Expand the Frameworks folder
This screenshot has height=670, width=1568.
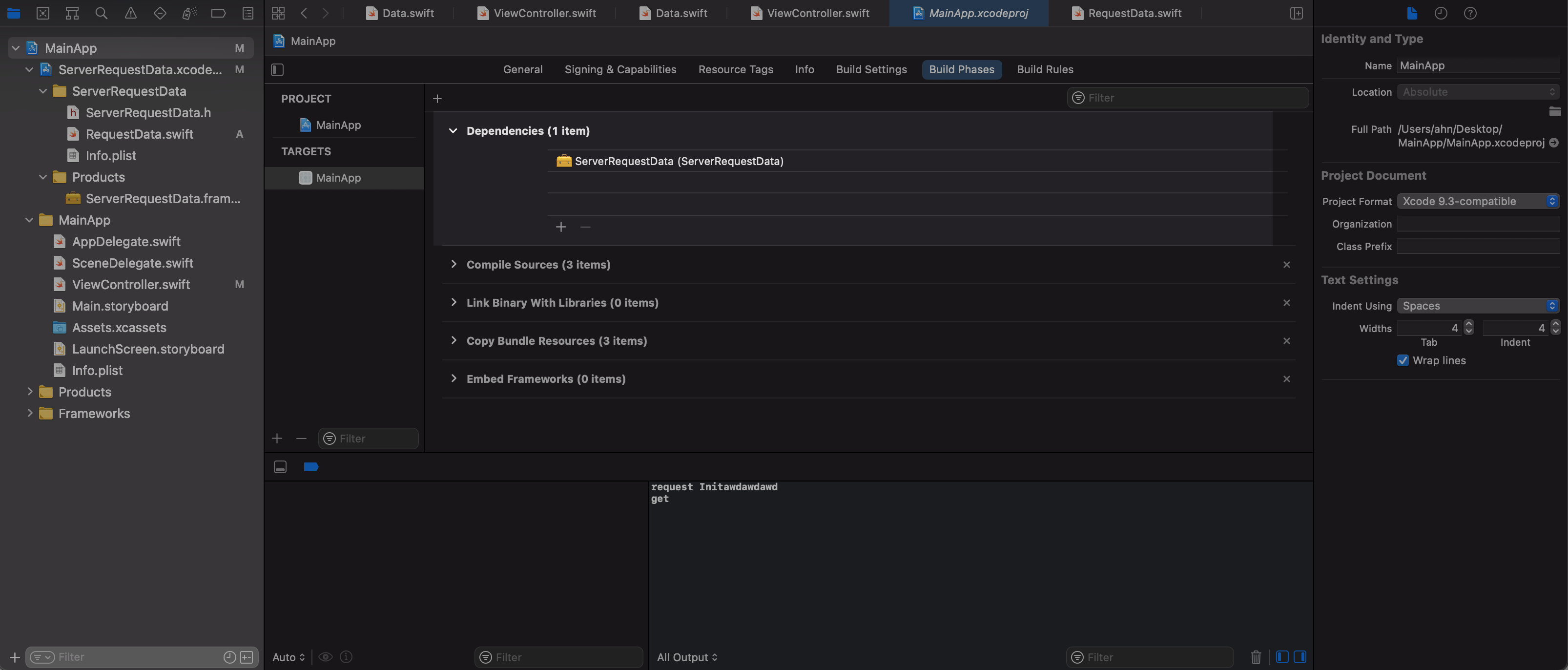tap(30, 414)
